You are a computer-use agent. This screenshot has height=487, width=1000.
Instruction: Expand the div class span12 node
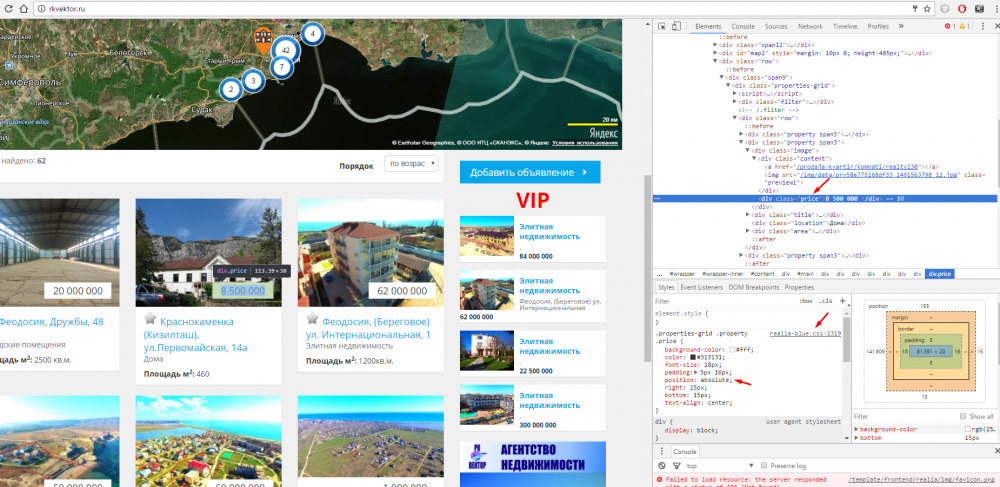pos(715,45)
